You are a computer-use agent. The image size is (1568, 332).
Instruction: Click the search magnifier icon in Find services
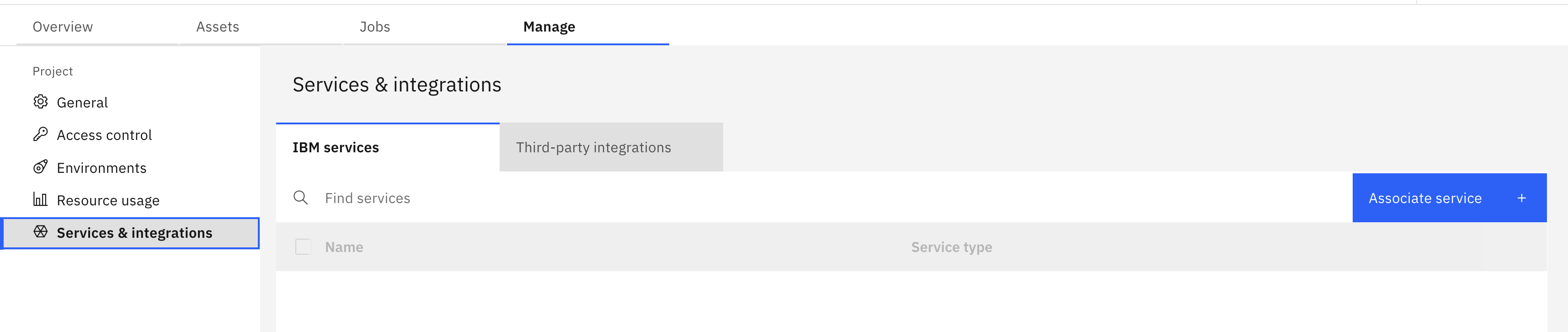click(301, 198)
